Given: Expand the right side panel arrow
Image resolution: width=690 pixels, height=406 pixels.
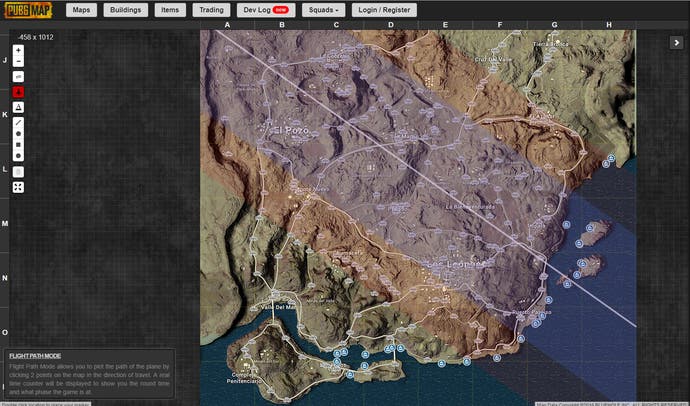Looking at the screenshot, I should pyautogui.click(x=676, y=43).
